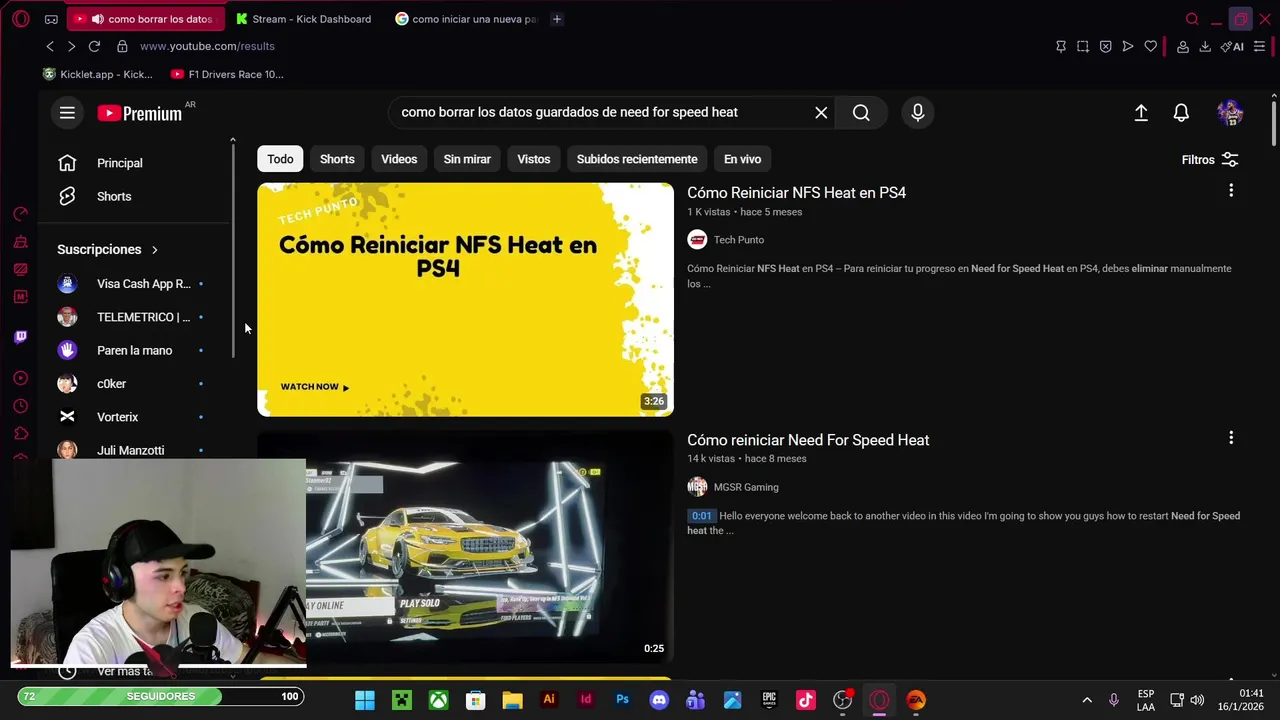
Task: Open Discord from the taskbar
Action: [659, 700]
